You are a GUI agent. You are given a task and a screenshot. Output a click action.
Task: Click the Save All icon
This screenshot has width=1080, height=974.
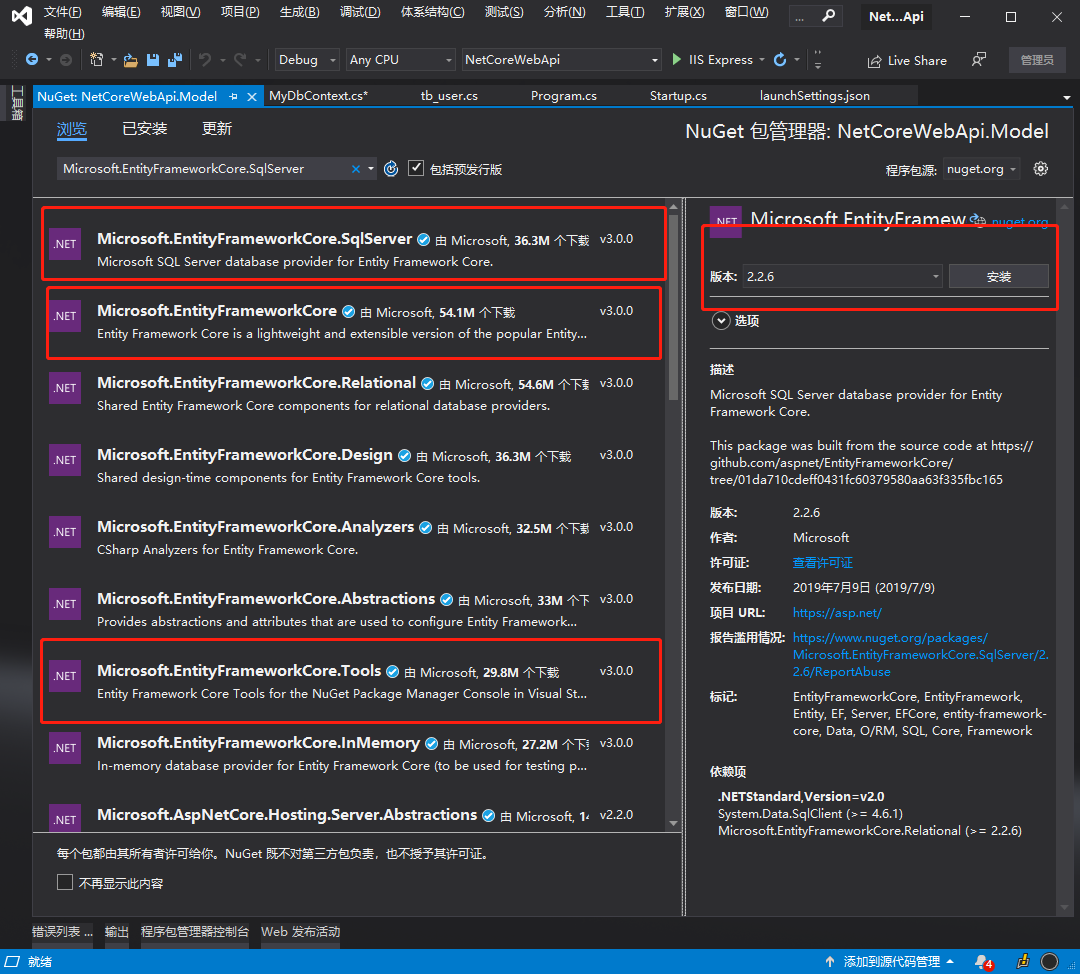coord(175,60)
